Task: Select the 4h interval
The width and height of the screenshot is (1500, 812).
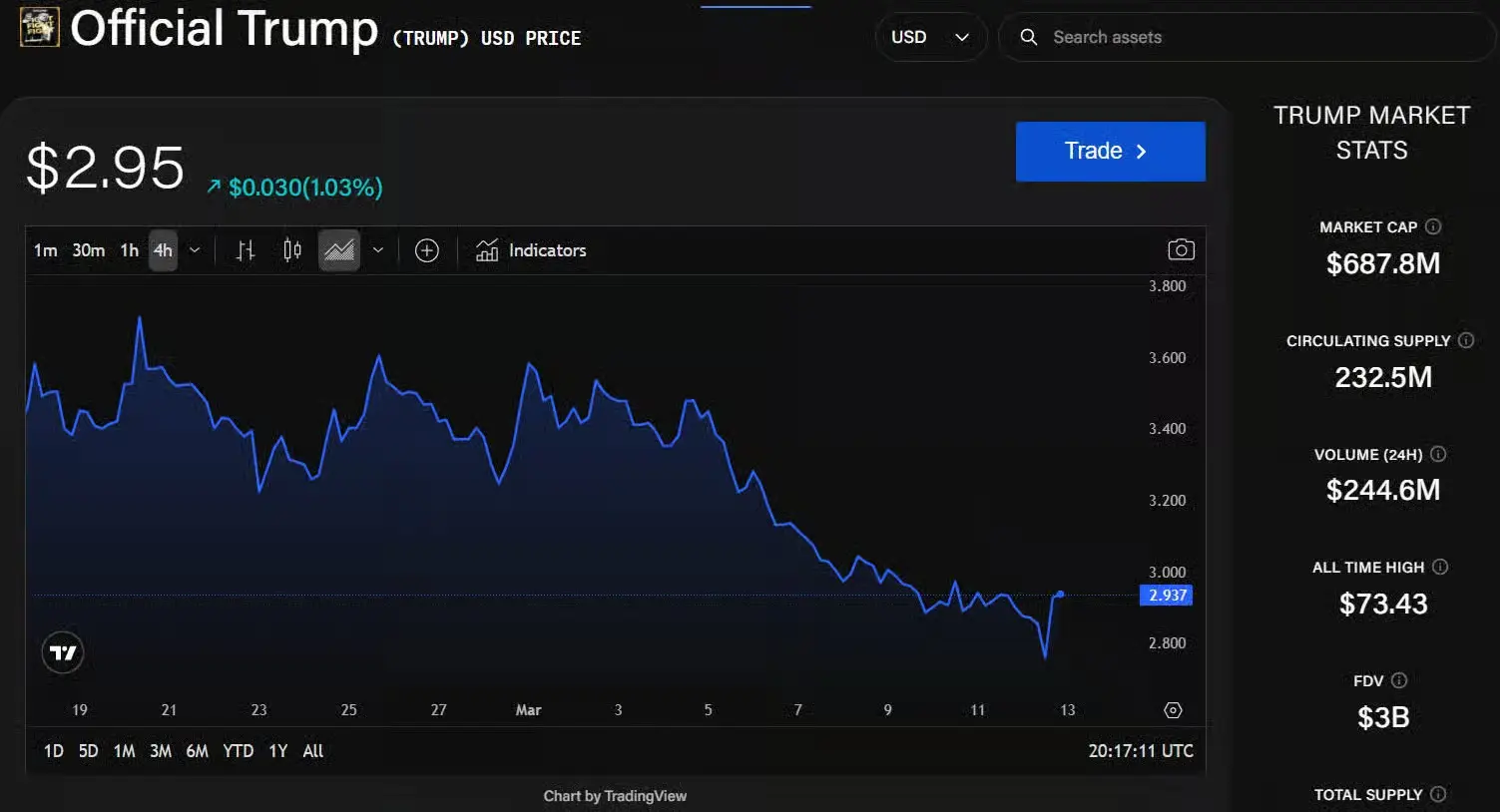Action: coord(163,250)
